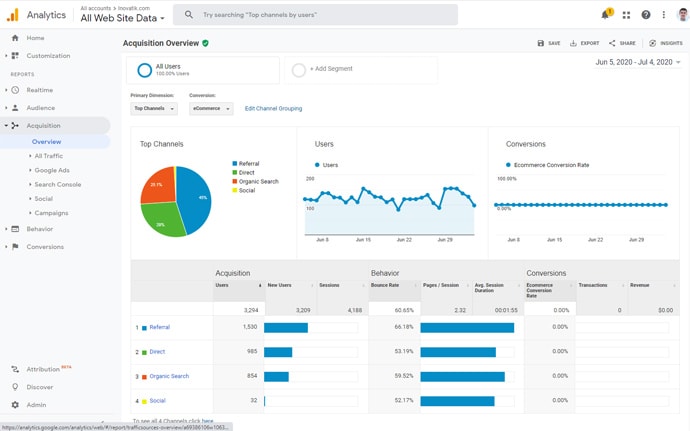This screenshot has height=431, width=690.
Task: Open the help question mark icon
Action: point(645,15)
